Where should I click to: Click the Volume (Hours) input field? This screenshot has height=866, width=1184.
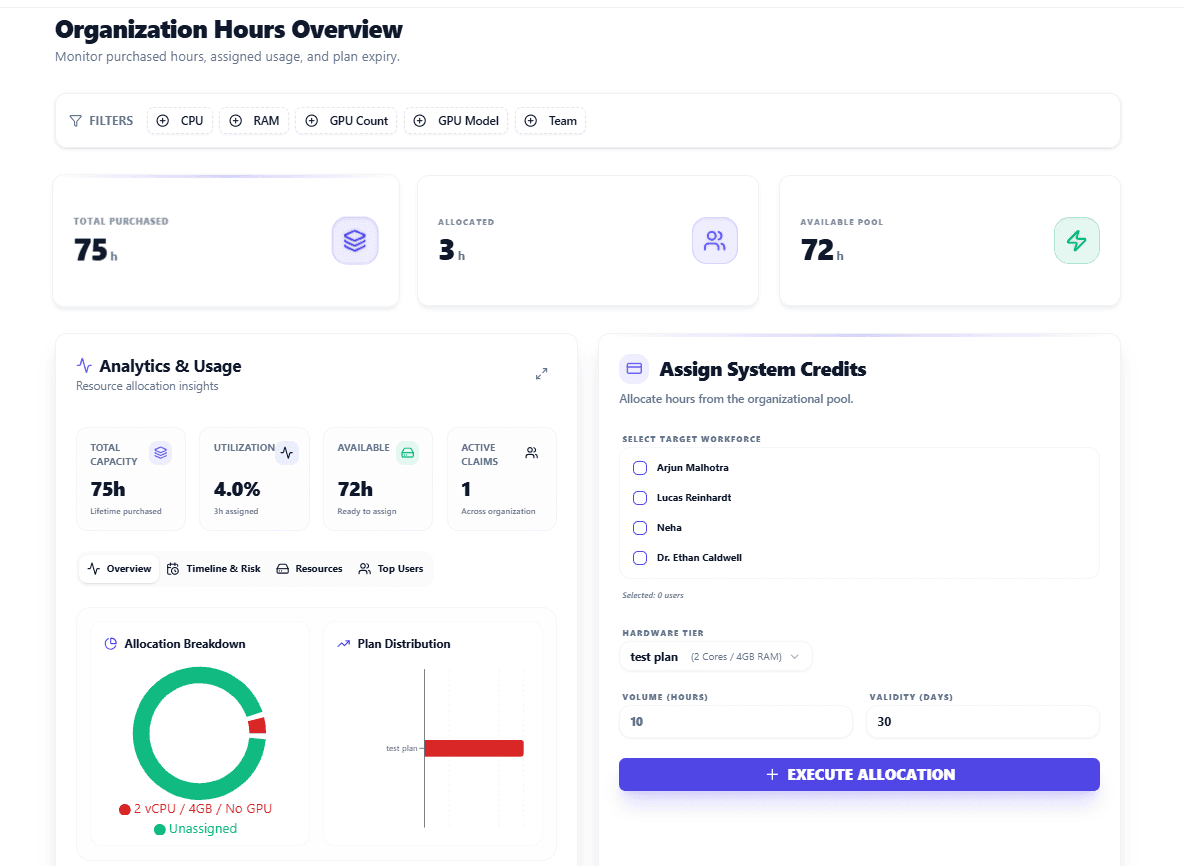click(x=735, y=722)
